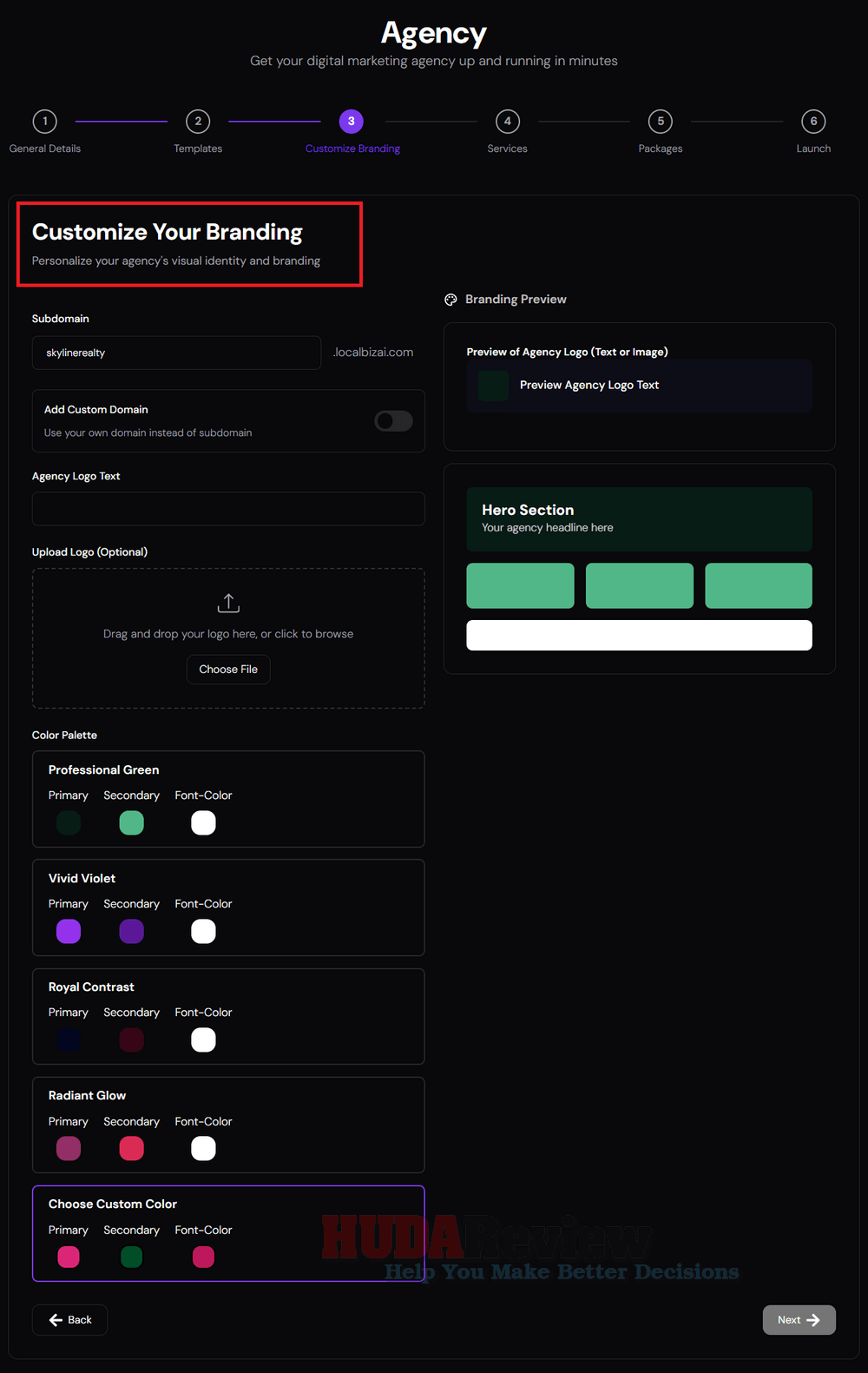Screen dimensions: 868x1373
Task: Click step 5 Packages circle
Action: 661,122
